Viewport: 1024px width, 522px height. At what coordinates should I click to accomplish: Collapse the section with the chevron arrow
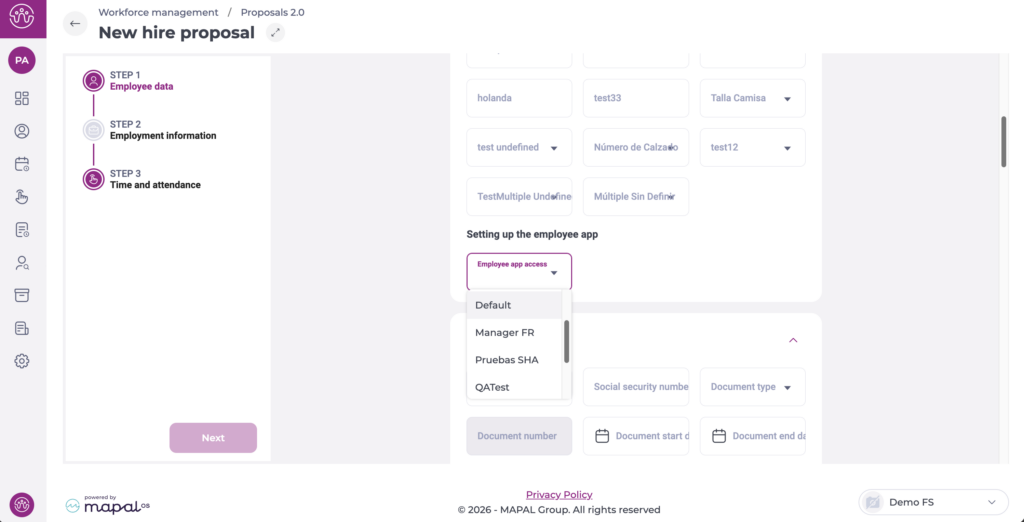click(x=793, y=340)
